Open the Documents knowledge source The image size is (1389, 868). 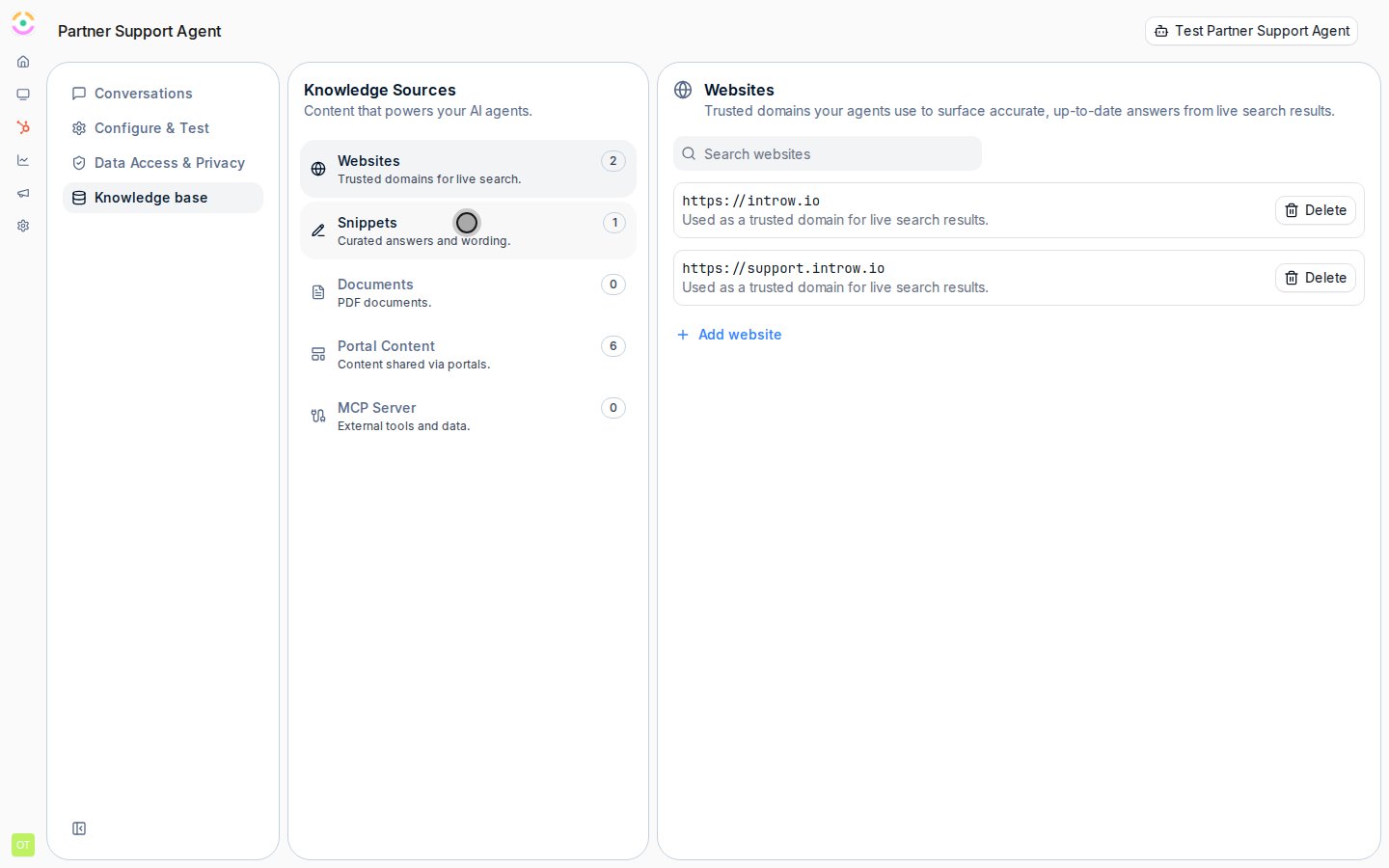point(468,292)
